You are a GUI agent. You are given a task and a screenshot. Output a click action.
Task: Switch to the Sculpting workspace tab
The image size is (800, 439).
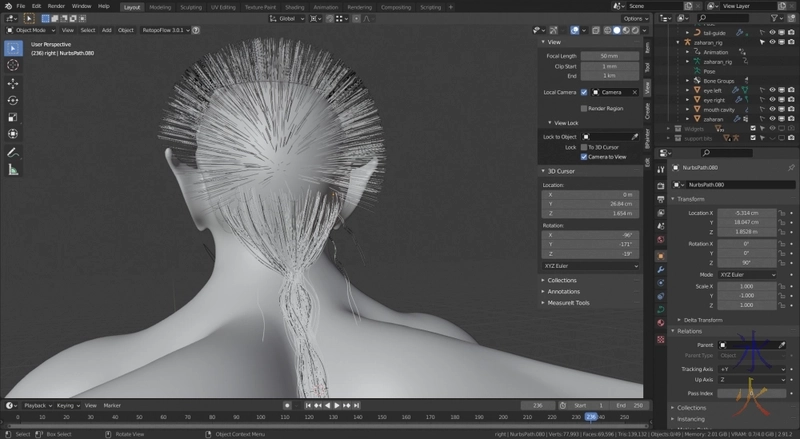pyautogui.click(x=190, y=6)
